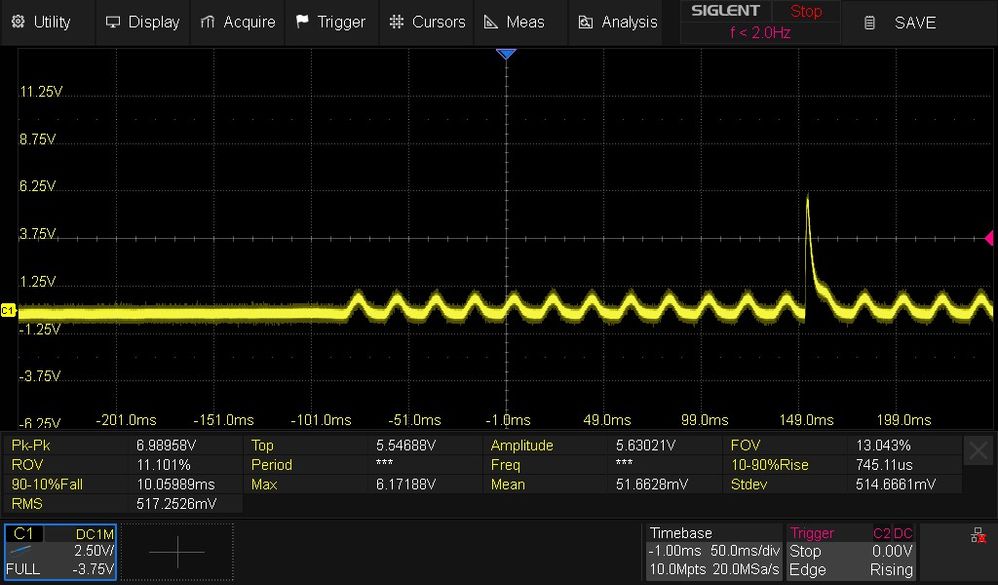Click the waveform spike peak

point(808,195)
